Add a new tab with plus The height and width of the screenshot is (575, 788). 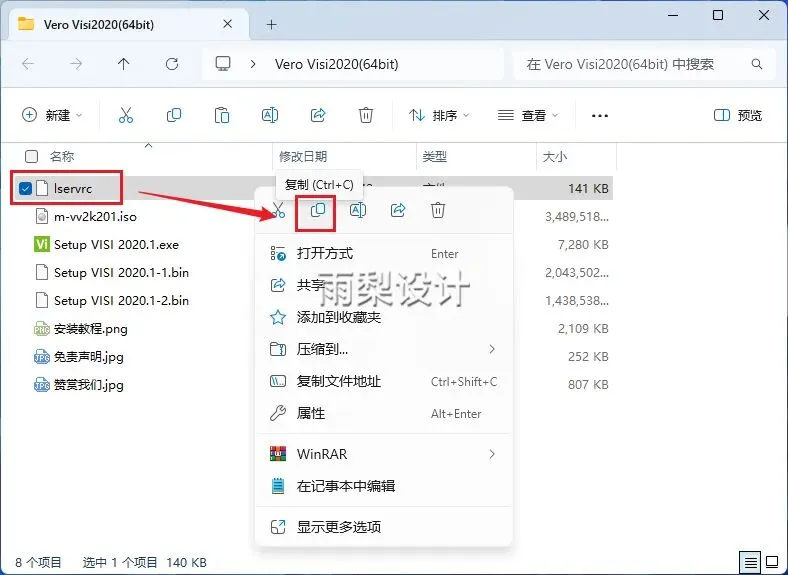(x=271, y=24)
